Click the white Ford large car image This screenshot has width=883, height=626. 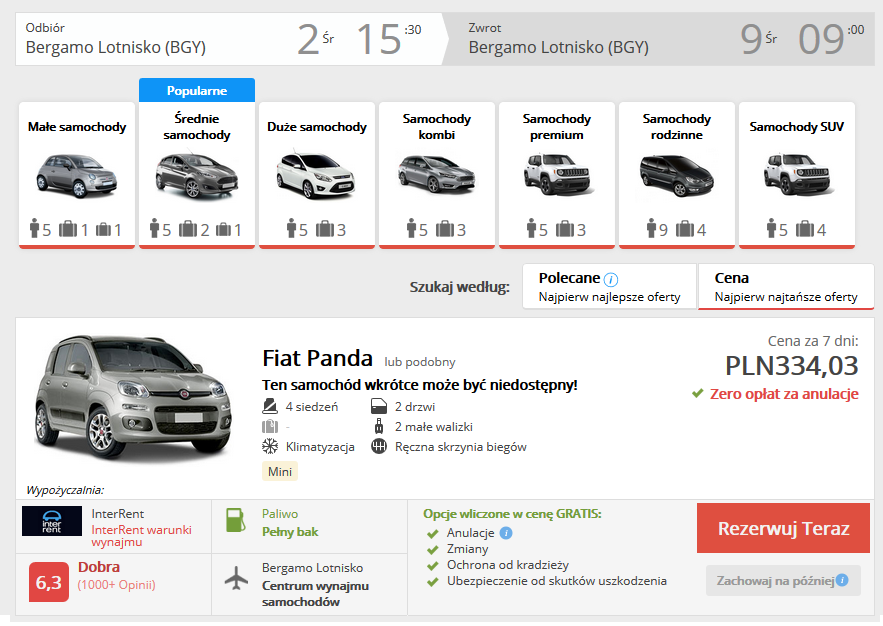coord(316,175)
